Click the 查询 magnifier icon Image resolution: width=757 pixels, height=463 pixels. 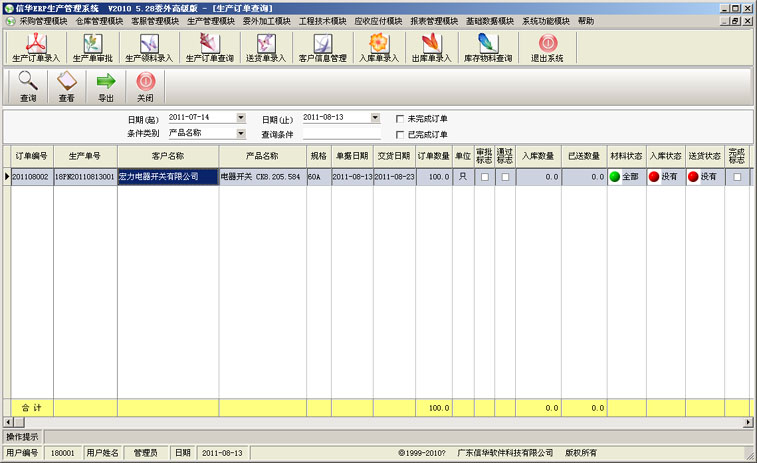click(28, 86)
